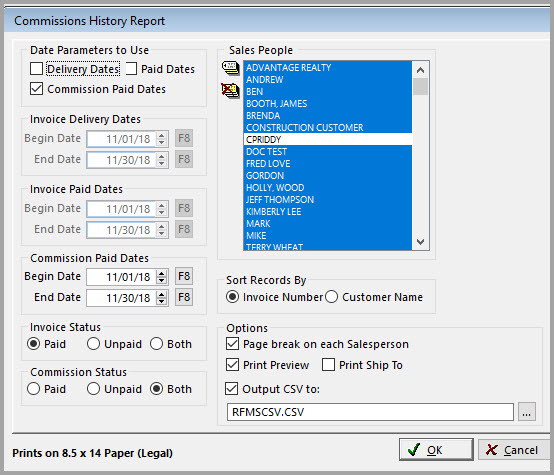Select CPRIDDY in Sales People list
Image resolution: width=554 pixels, height=475 pixels.
[328, 140]
